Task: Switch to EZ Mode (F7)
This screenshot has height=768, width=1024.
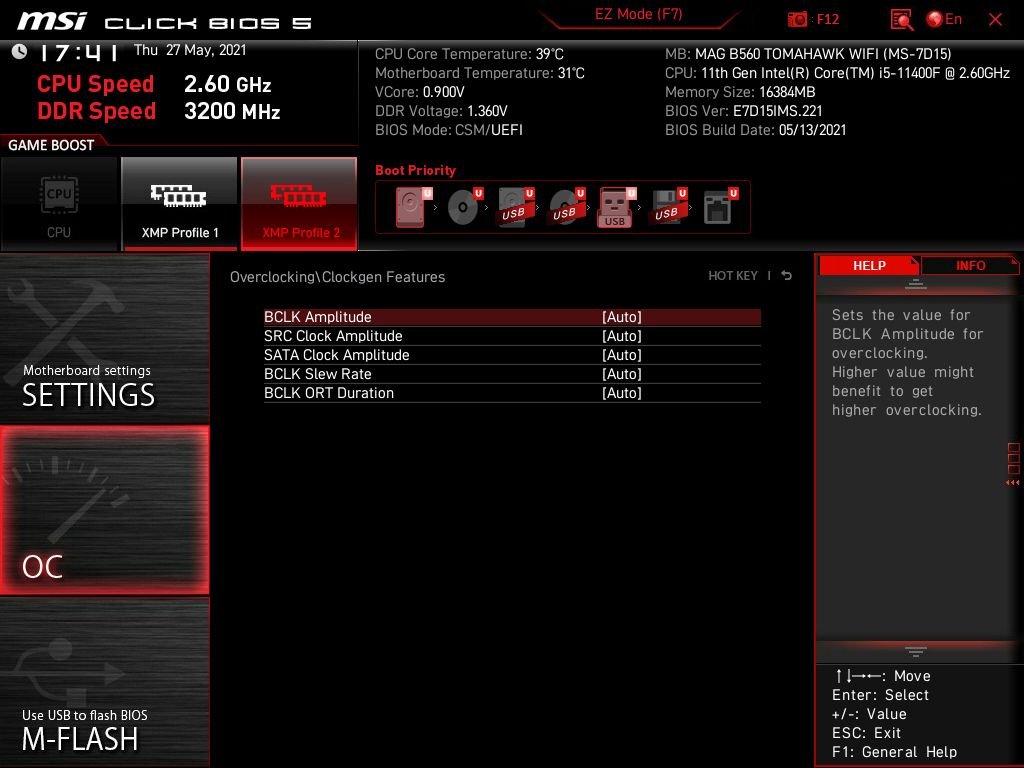Action: (x=638, y=14)
